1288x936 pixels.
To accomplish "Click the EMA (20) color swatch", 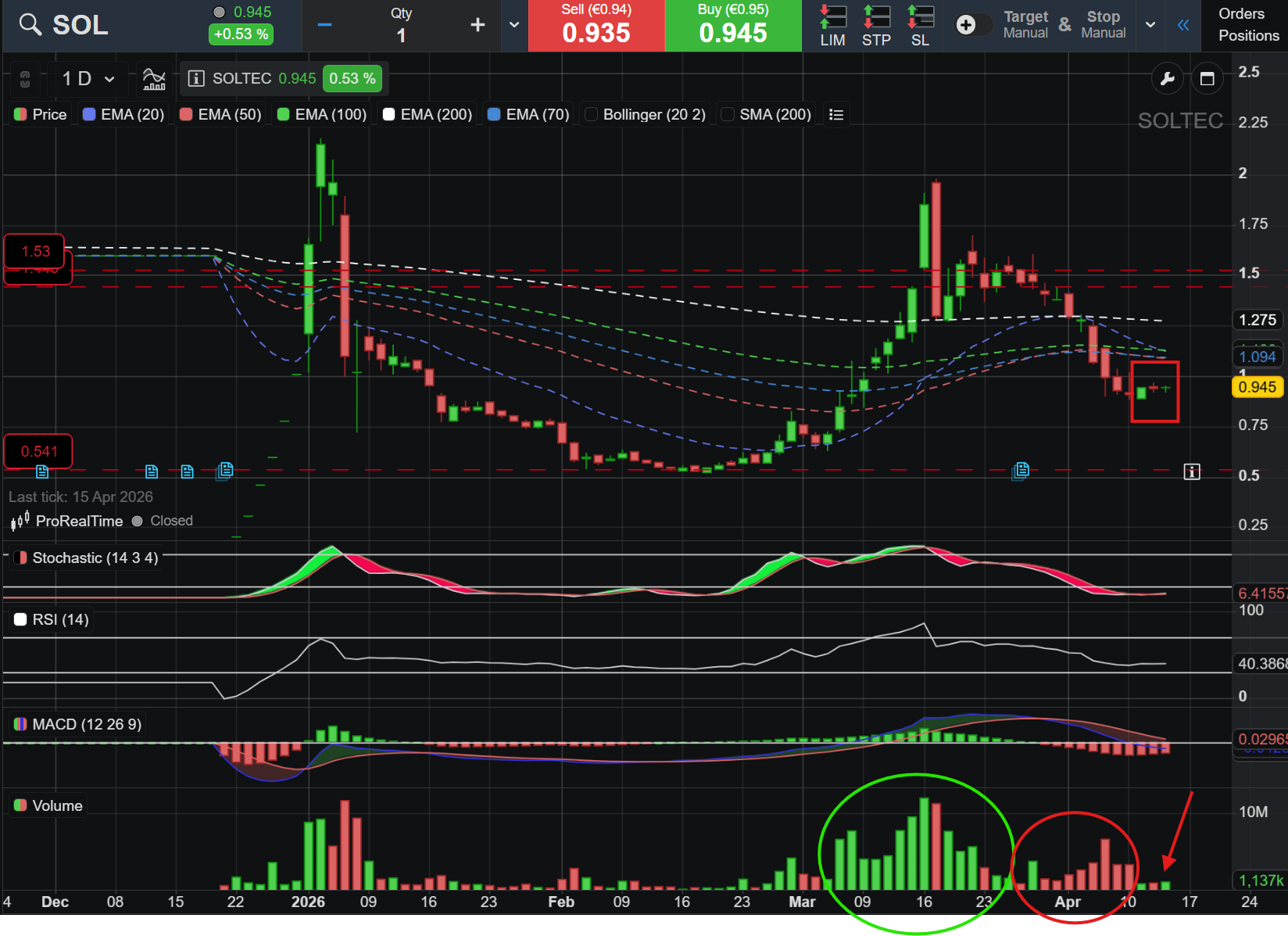I will [x=89, y=115].
